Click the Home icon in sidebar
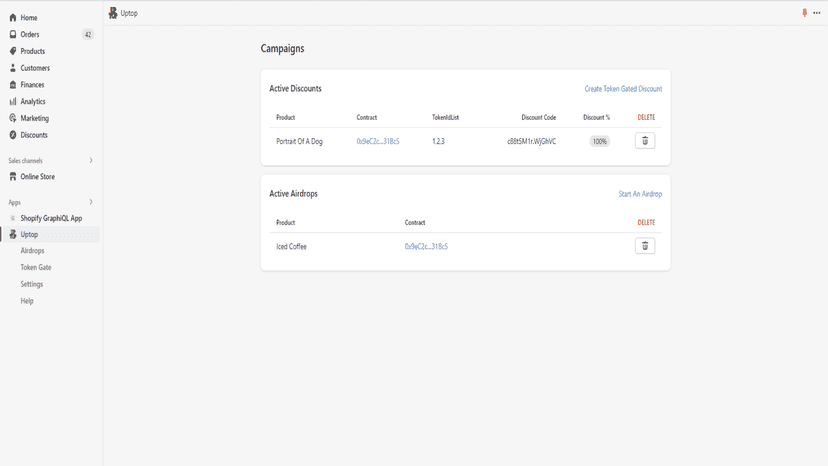The width and height of the screenshot is (828, 466). coord(13,17)
